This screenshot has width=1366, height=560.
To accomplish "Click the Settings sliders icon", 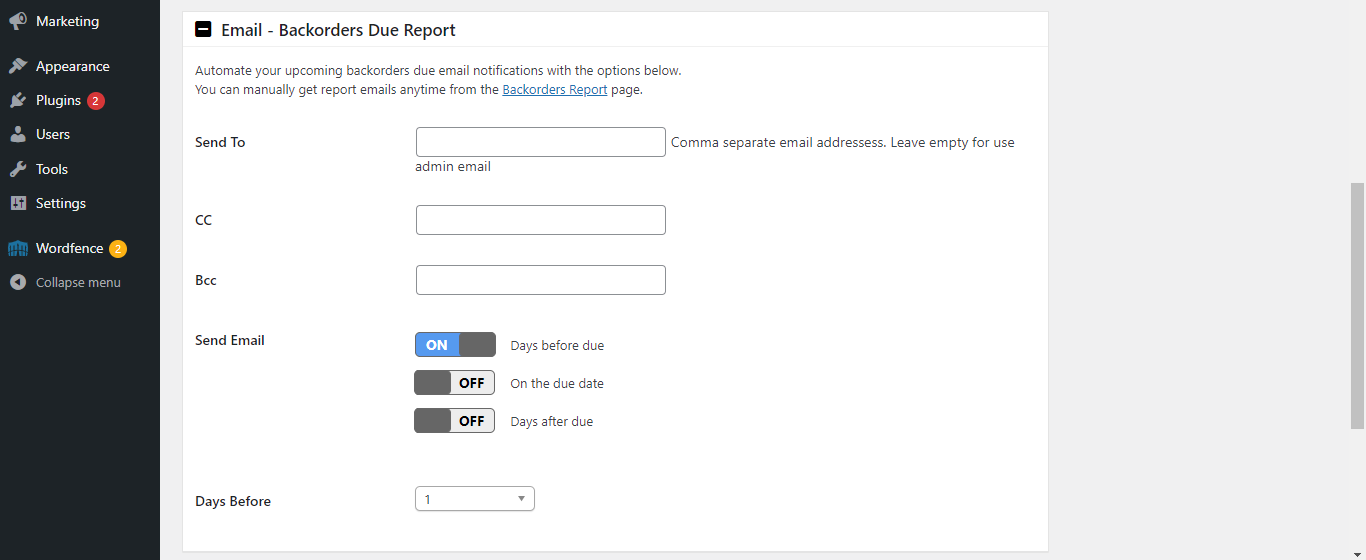I will 18,203.
